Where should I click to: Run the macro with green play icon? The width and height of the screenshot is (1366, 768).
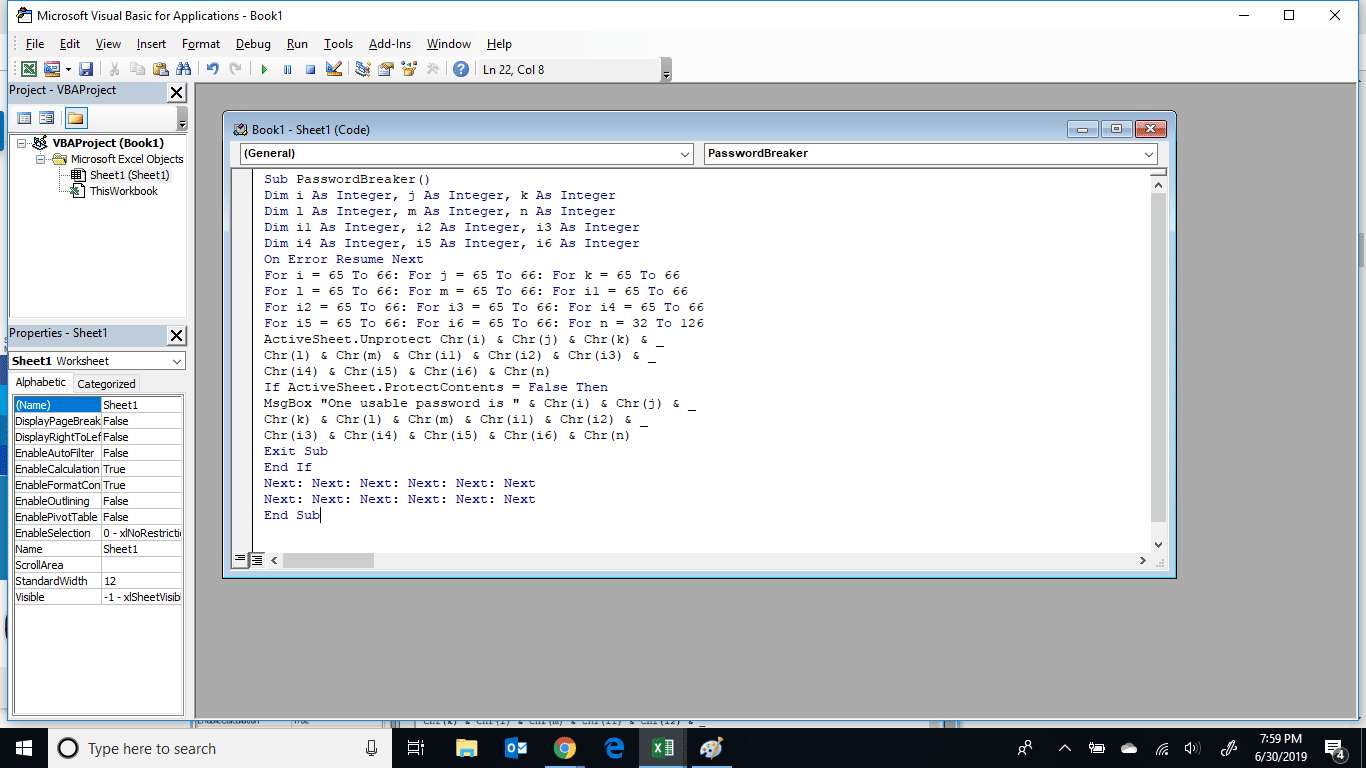click(264, 69)
